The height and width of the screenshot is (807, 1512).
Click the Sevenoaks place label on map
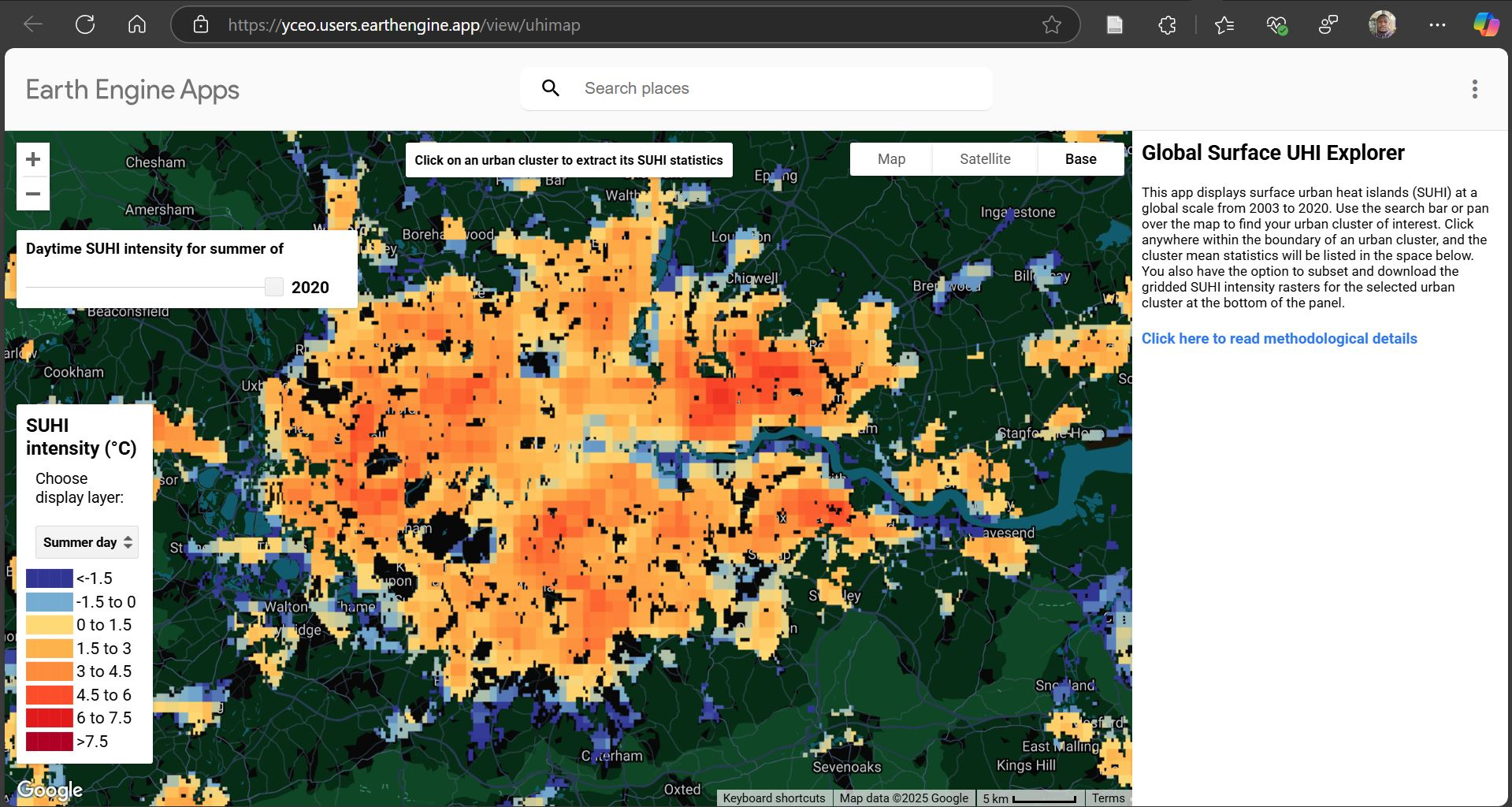click(x=847, y=767)
